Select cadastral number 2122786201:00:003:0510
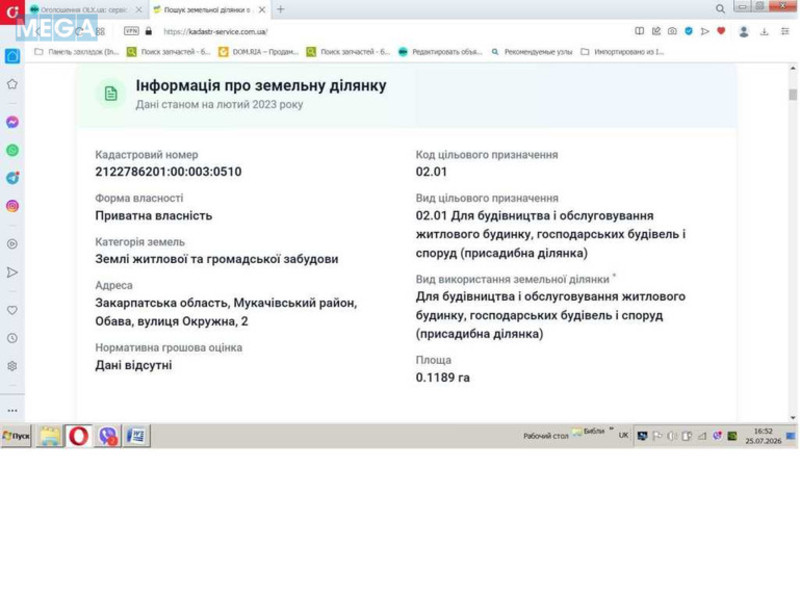 (x=168, y=172)
